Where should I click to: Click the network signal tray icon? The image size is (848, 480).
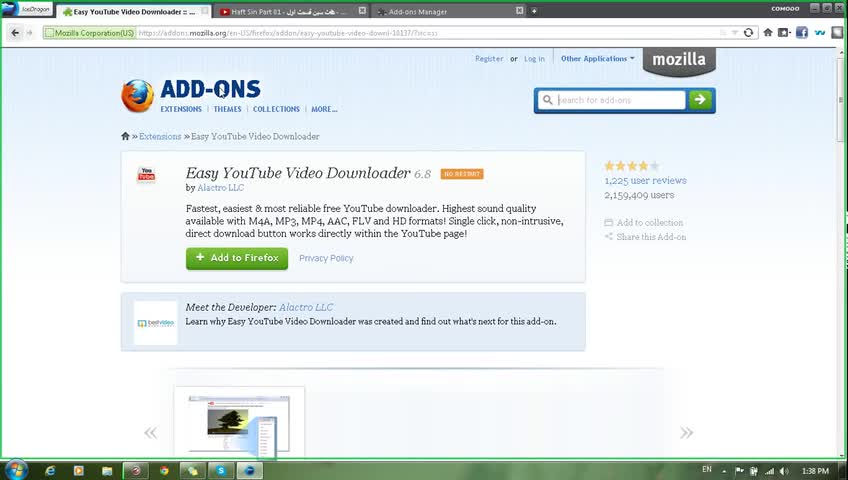[x=769, y=471]
